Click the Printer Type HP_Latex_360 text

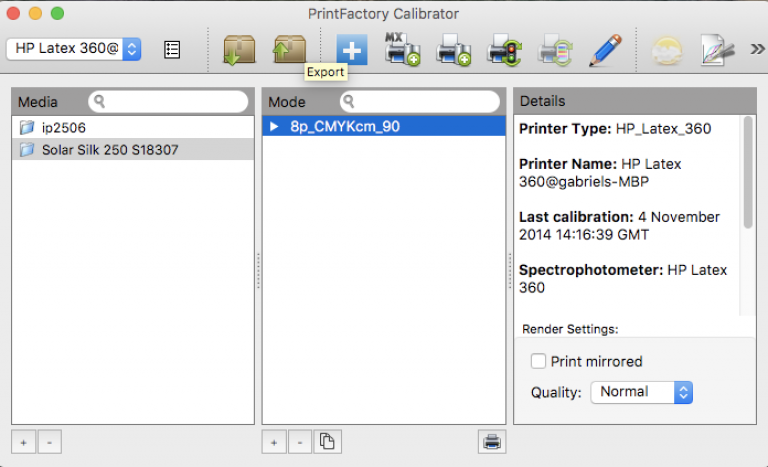click(615, 128)
